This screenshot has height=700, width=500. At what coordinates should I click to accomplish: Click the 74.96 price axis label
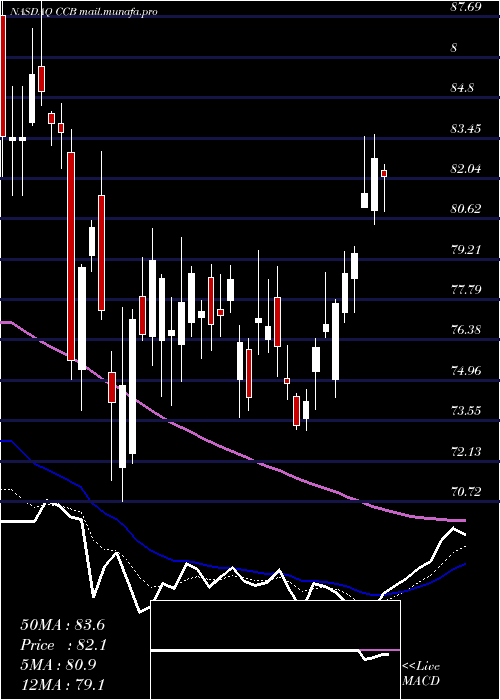pos(466,370)
